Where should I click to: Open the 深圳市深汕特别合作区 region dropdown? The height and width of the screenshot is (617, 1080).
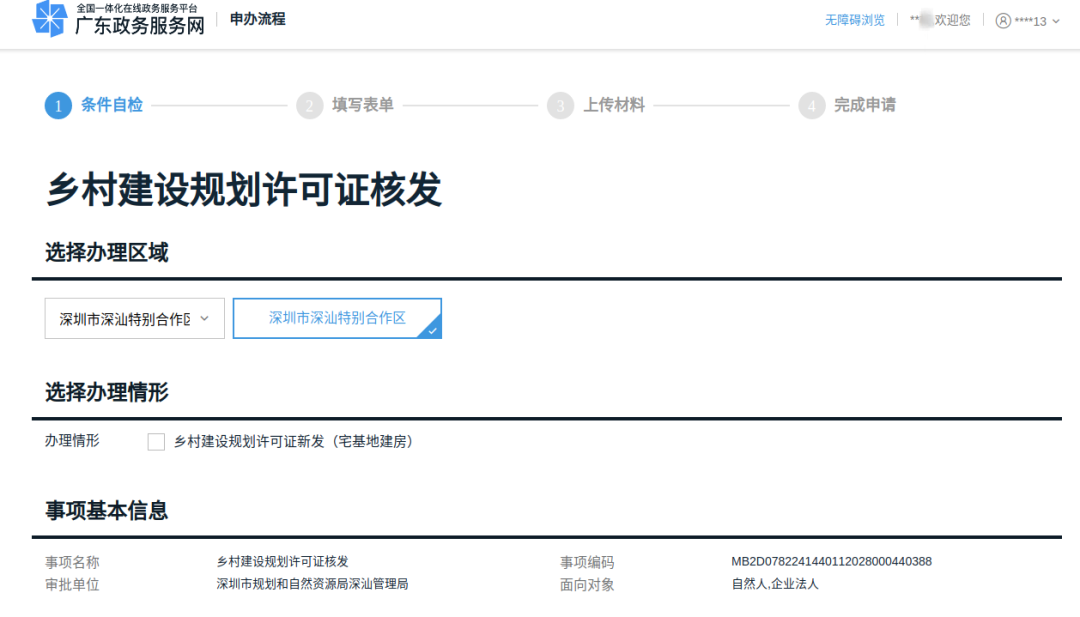click(x=134, y=319)
